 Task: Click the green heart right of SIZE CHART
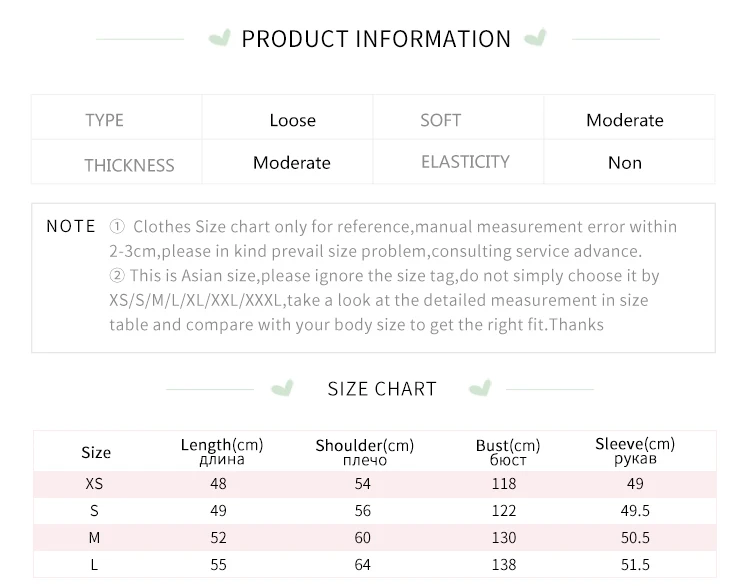pyautogui.click(x=481, y=388)
